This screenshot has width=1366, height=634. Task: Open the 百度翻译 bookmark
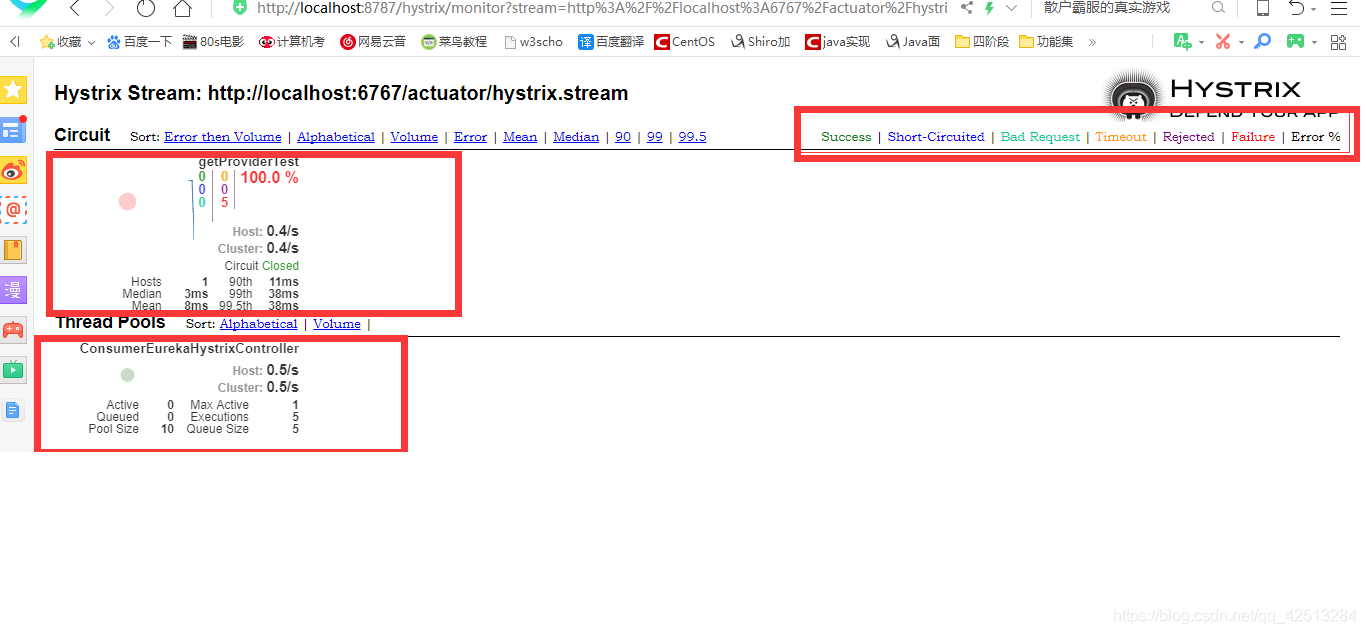click(x=611, y=42)
